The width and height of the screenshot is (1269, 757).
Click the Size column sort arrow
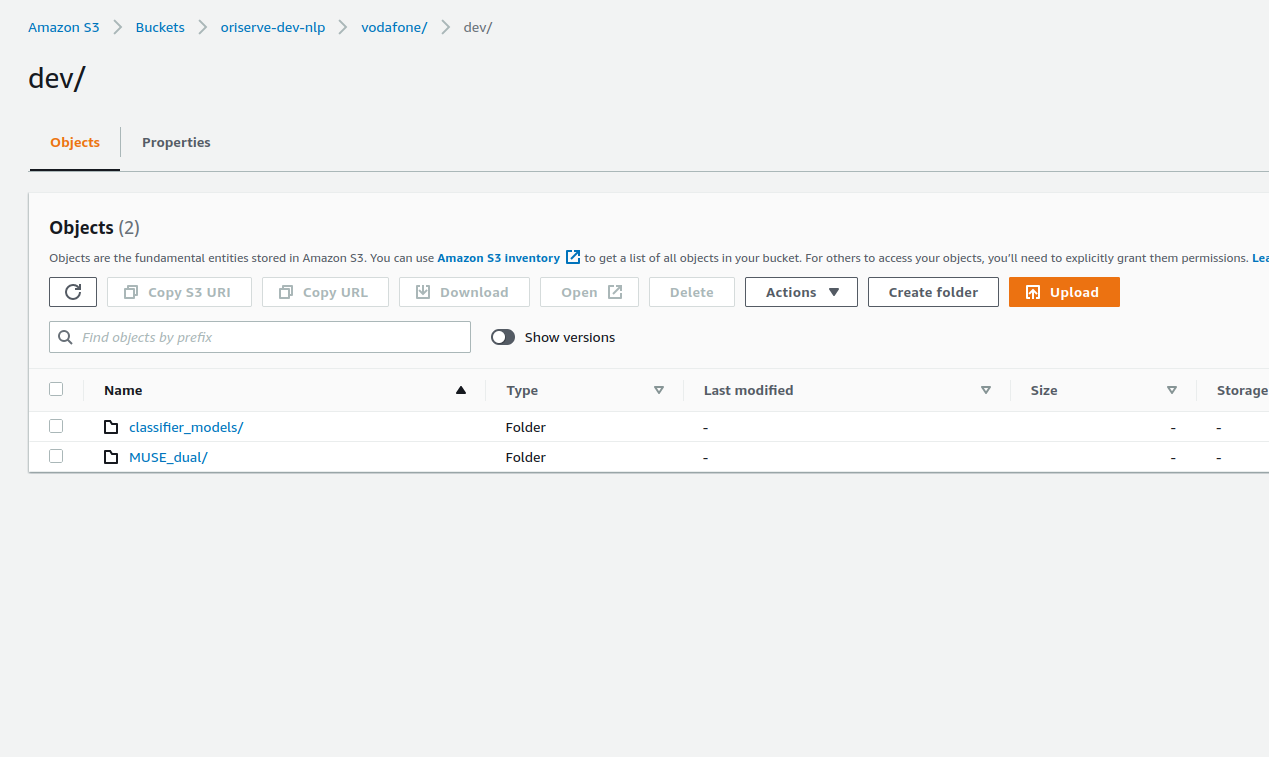[x=1171, y=390]
